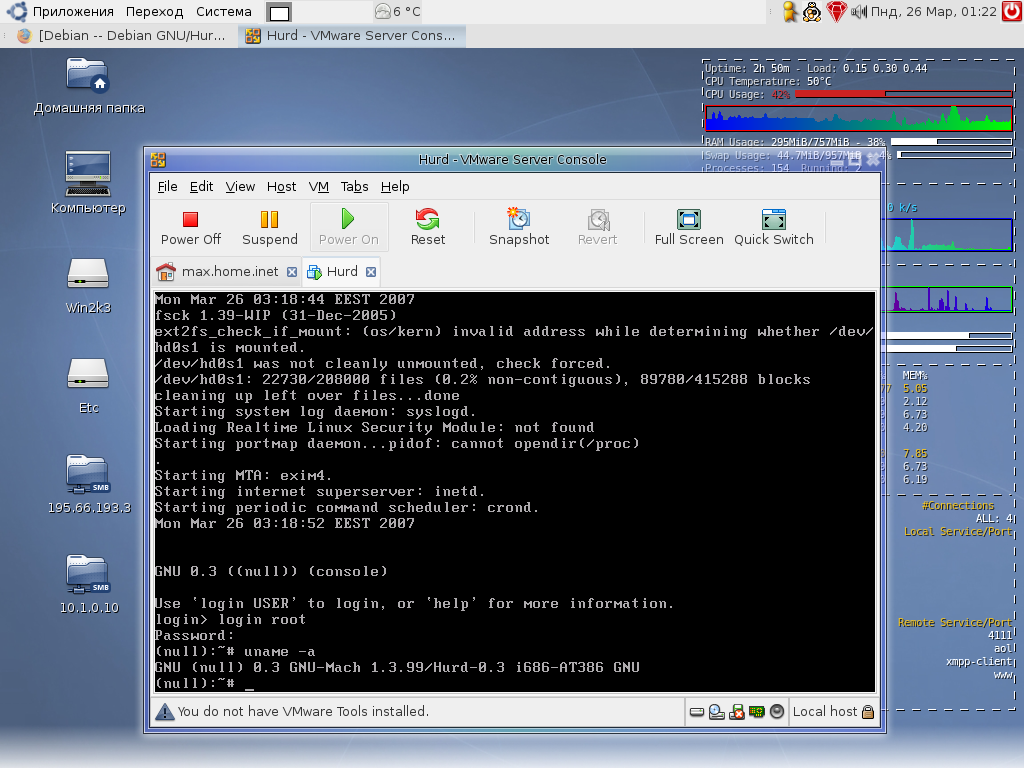Open the volume control speaker icon
1024x768 pixels.
click(859, 12)
